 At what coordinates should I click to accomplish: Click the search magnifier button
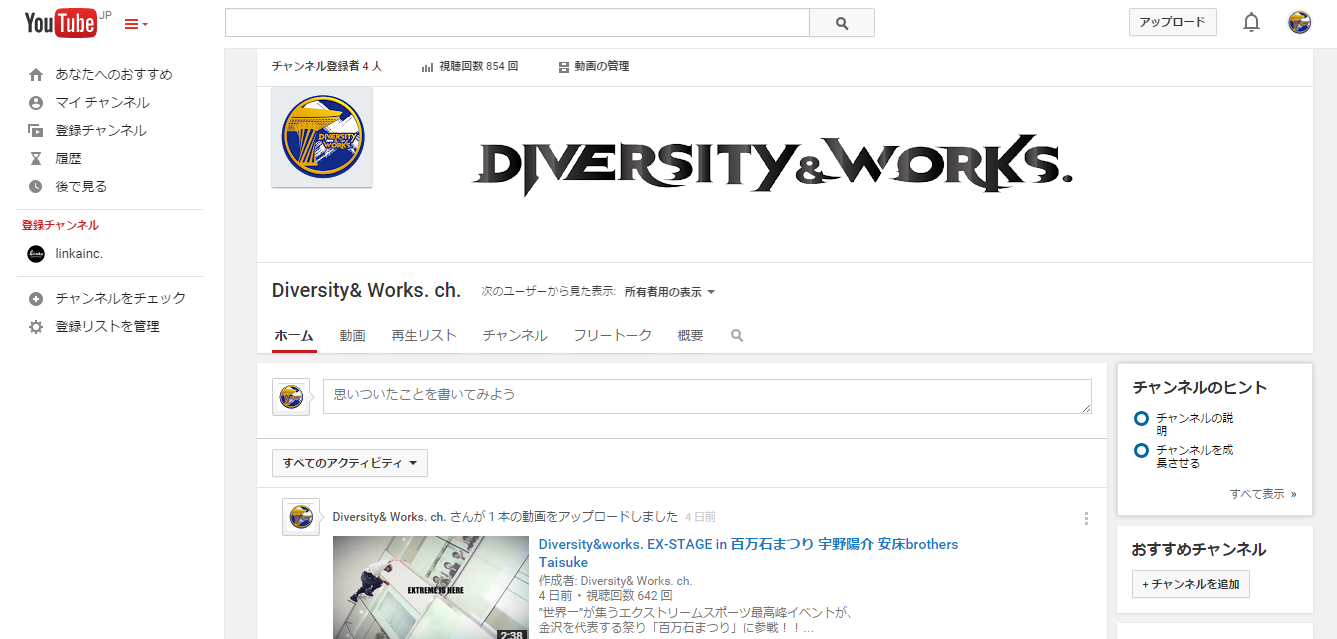click(x=841, y=23)
